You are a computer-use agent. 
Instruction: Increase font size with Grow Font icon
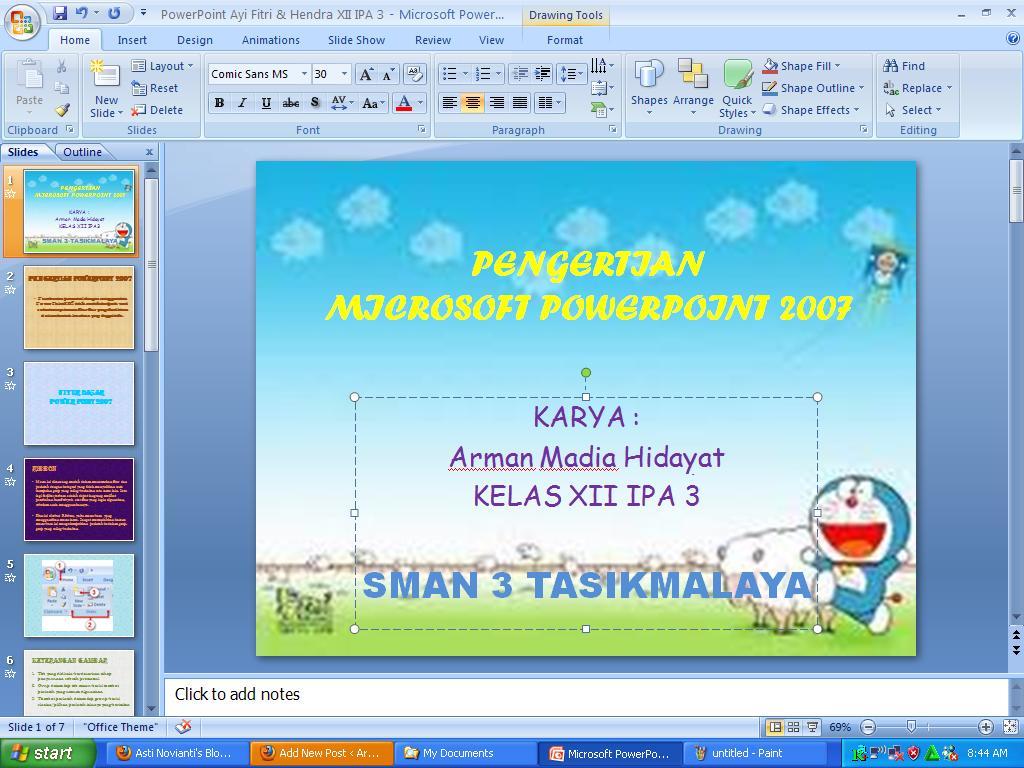(366, 74)
